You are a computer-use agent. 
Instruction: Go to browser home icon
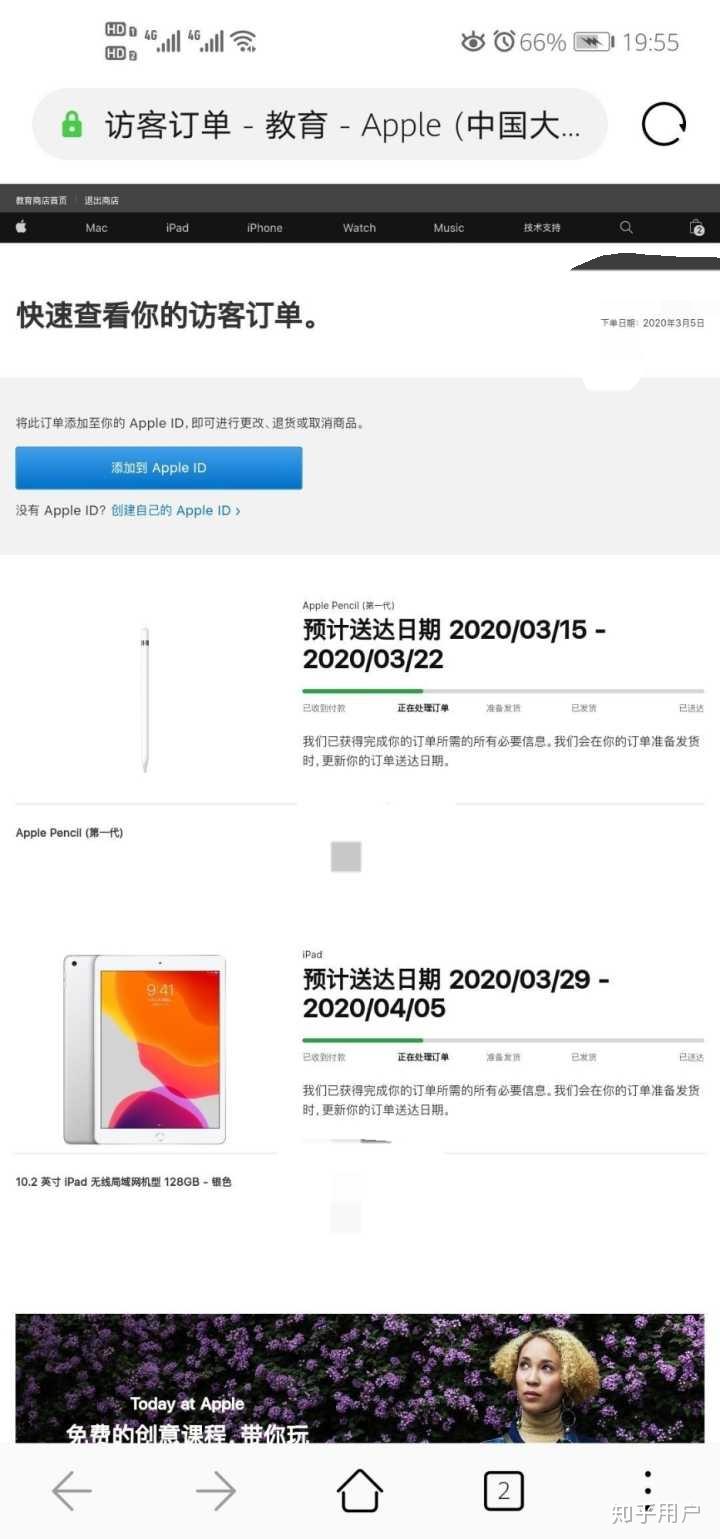pos(360,1491)
